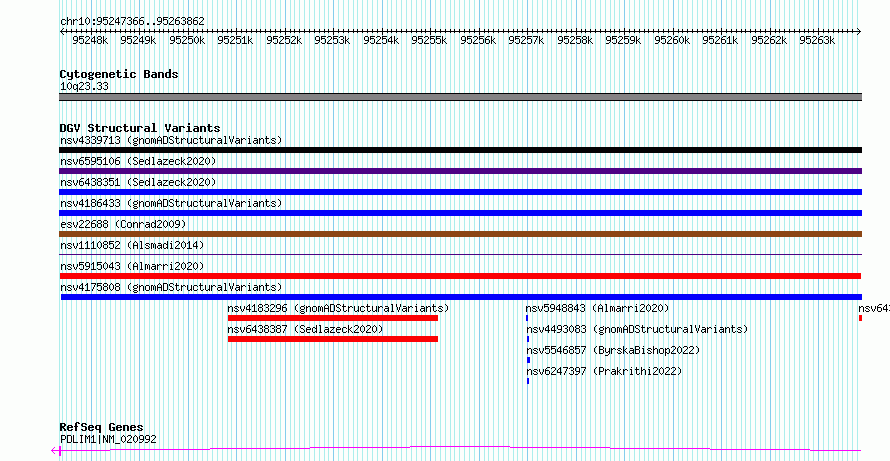Select the blue nsv4186433 variant bar
The height and width of the screenshot is (461, 890).
(x=460, y=213)
